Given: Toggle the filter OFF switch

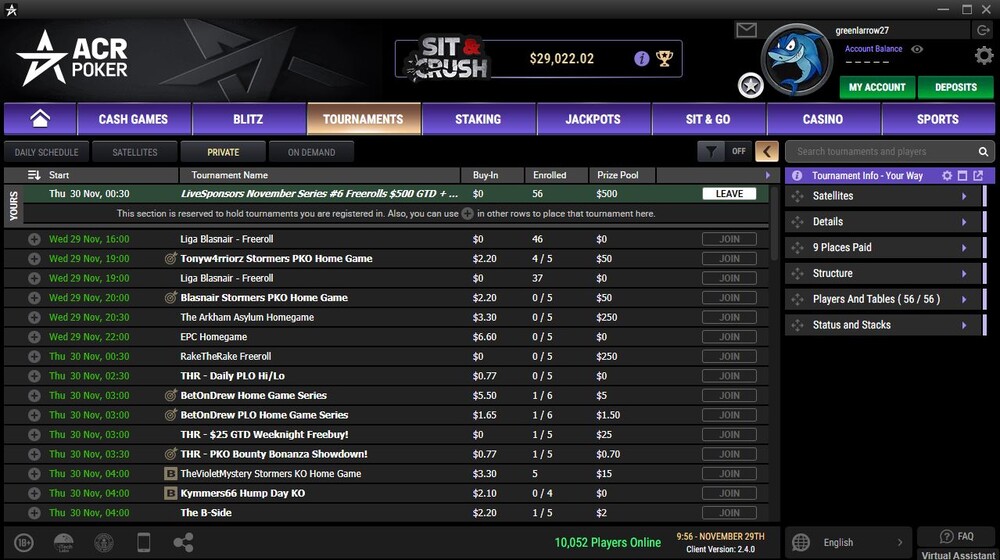Looking at the screenshot, I should (x=739, y=152).
